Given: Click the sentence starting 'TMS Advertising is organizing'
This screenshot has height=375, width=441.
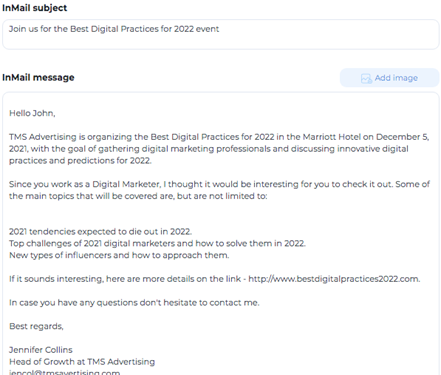Looking at the screenshot, I should (219, 149).
